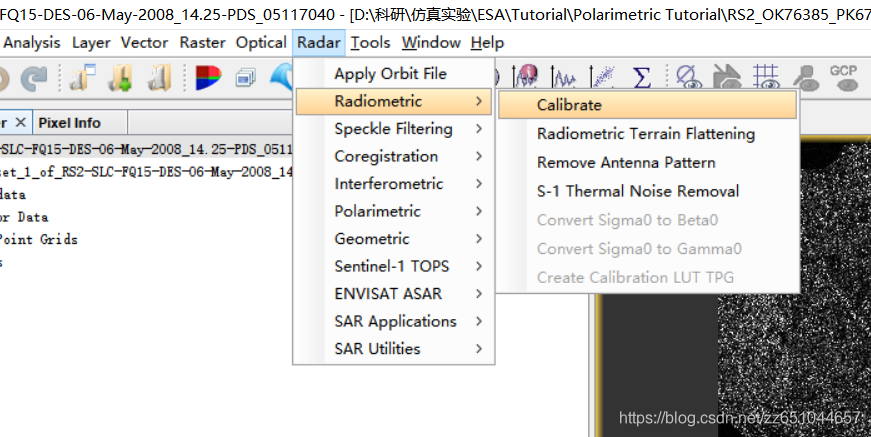The height and width of the screenshot is (437, 871).
Task: Click the plain product folder toolbar icon
Action: 159,77
